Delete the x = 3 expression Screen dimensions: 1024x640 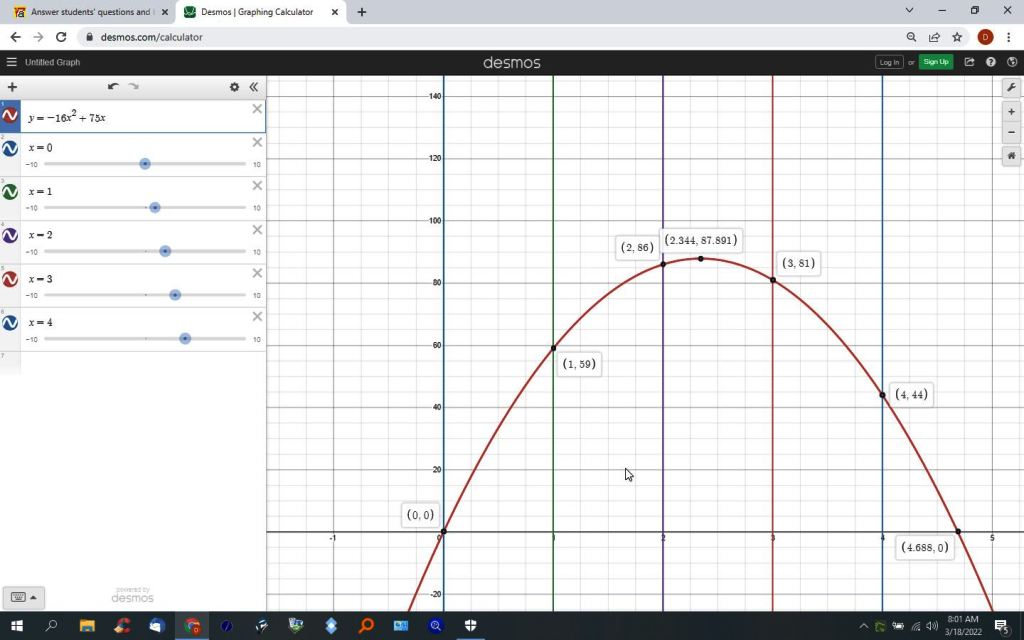point(257,273)
